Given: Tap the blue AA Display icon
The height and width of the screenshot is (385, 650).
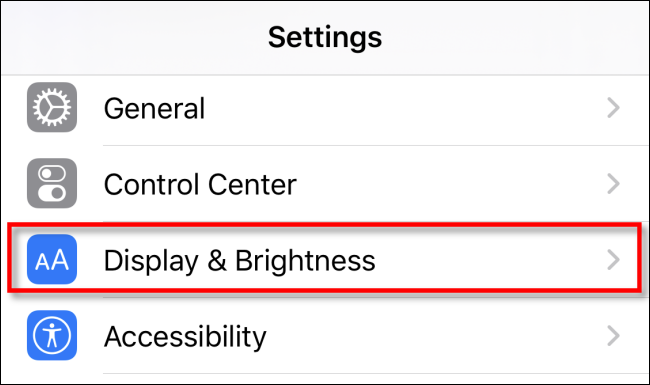Looking at the screenshot, I should pyautogui.click(x=52, y=259).
